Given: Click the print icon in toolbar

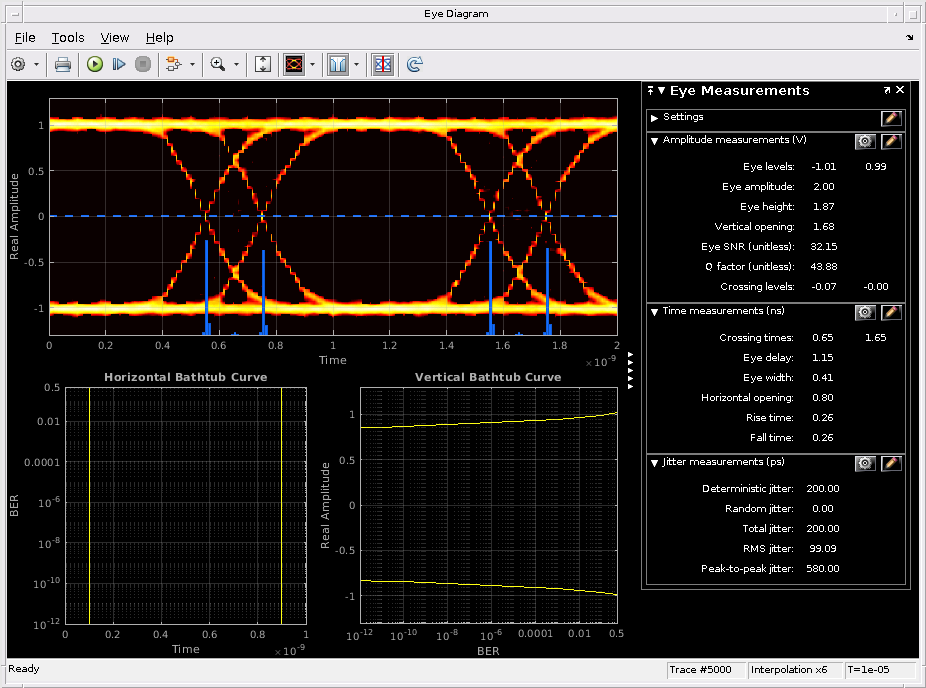Looking at the screenshot, I should click(x=62, y=64).
